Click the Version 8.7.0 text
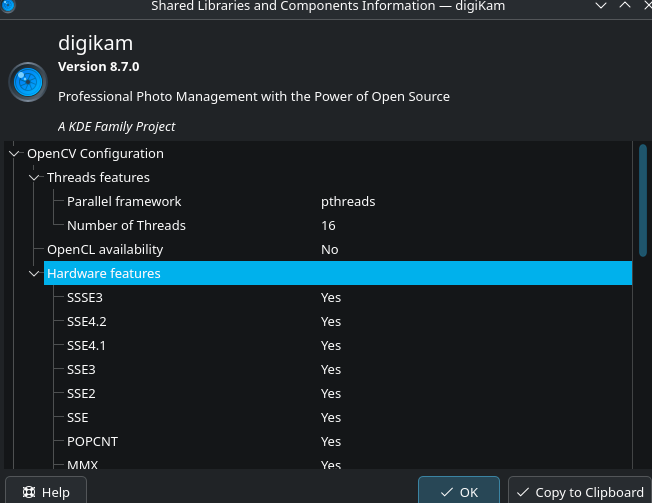Screen dimensions: 652x503 (x=99, y=67)
